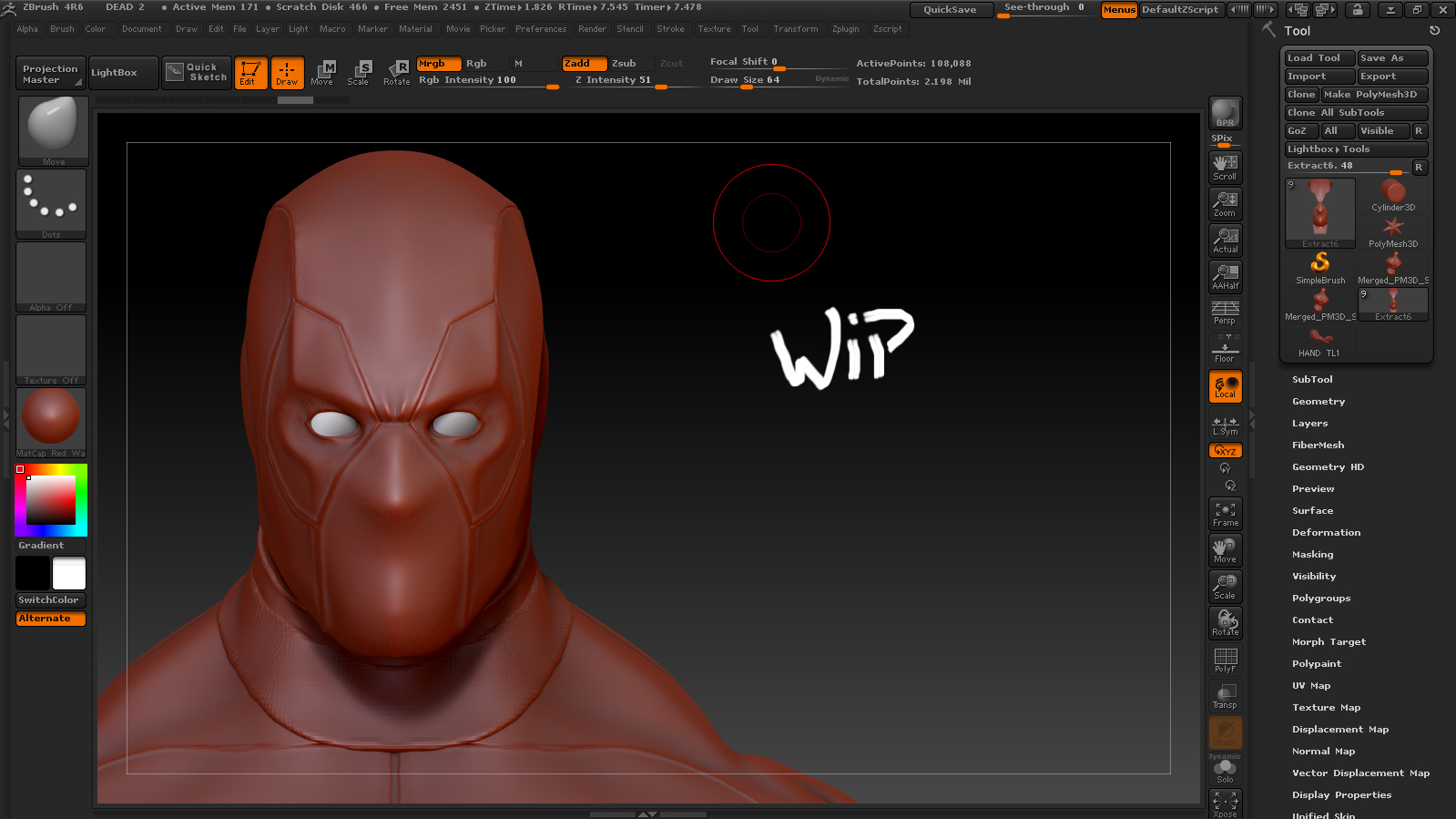This screenshot has height=819, width=1456.
Task: Click the Make PolyMesh3D button
Action: [x=1375, y=95]
